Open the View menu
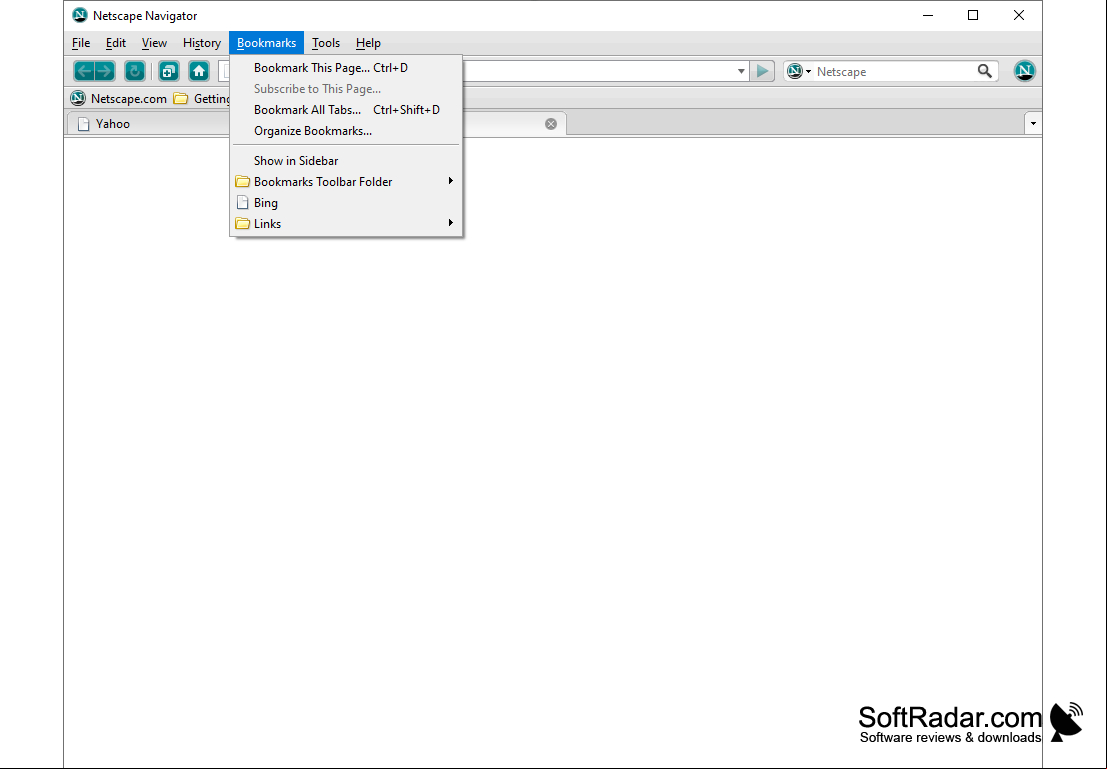Viewport: 1107px width, 769px height. coord(154,43)
